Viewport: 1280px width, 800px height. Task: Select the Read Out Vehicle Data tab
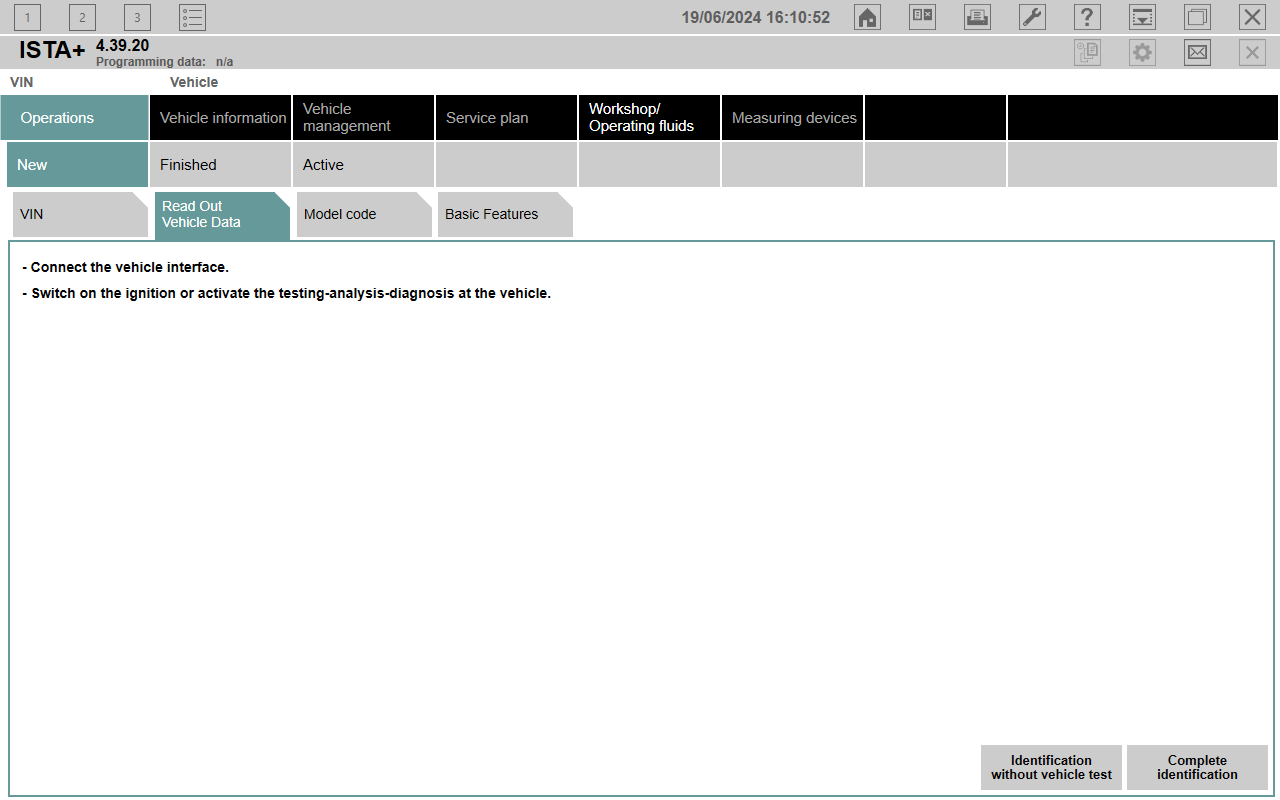point(222,215)
